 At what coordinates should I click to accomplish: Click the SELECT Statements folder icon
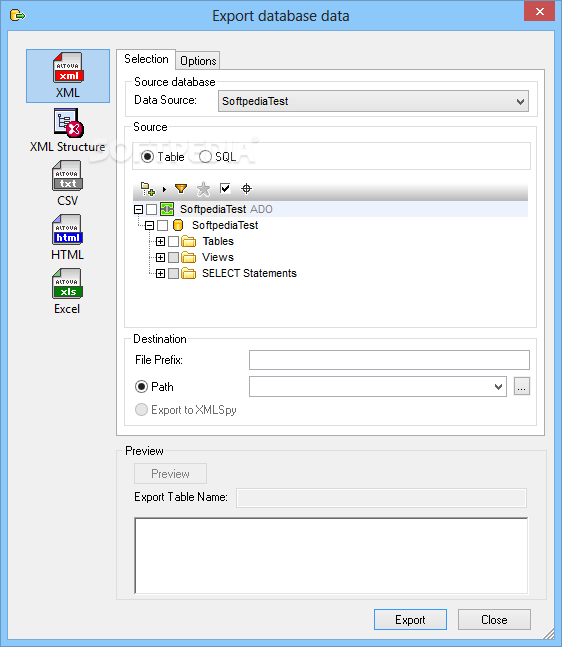click(189, 274)
